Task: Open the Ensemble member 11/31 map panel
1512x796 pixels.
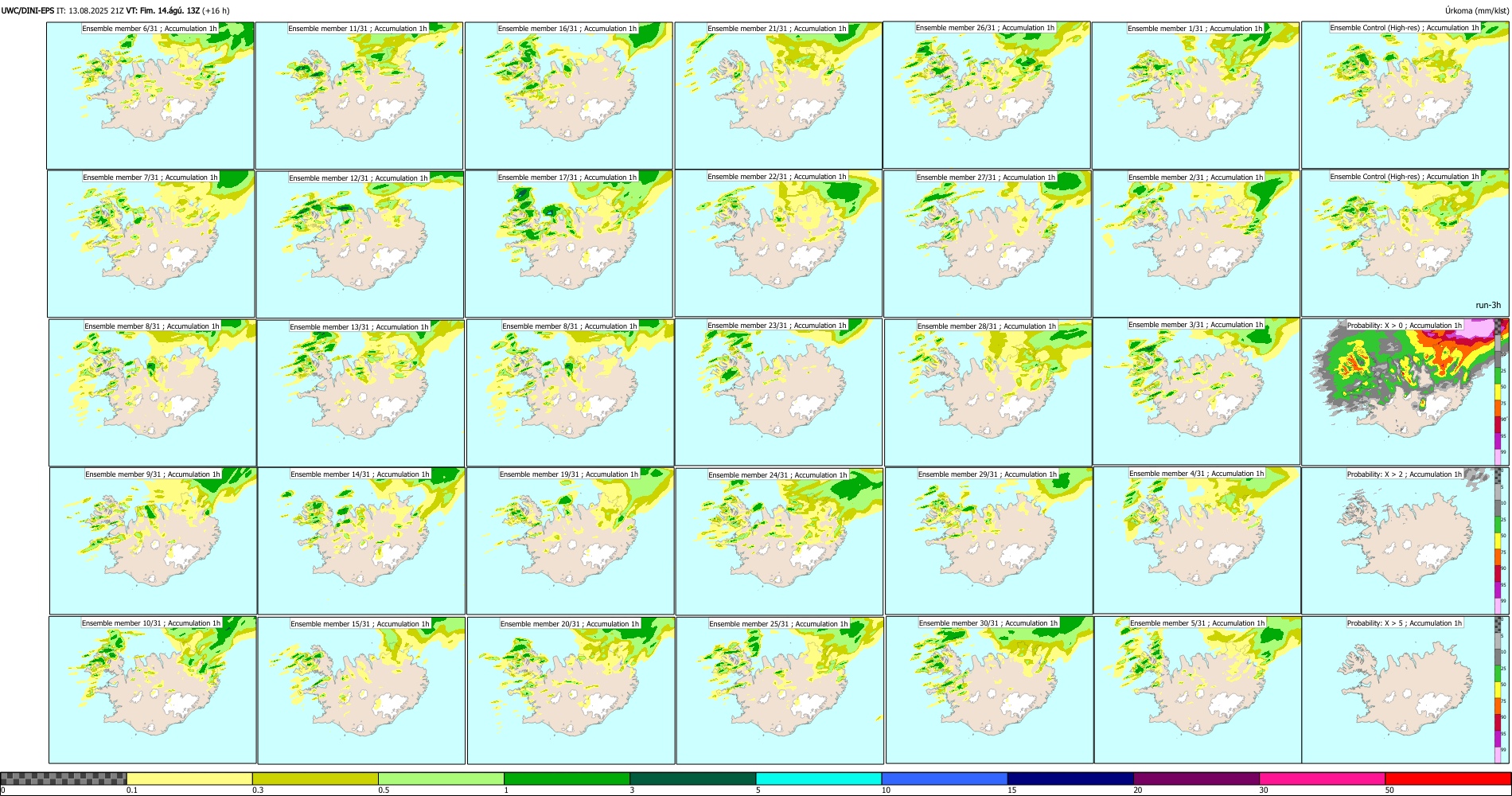Action: (359, 96)
